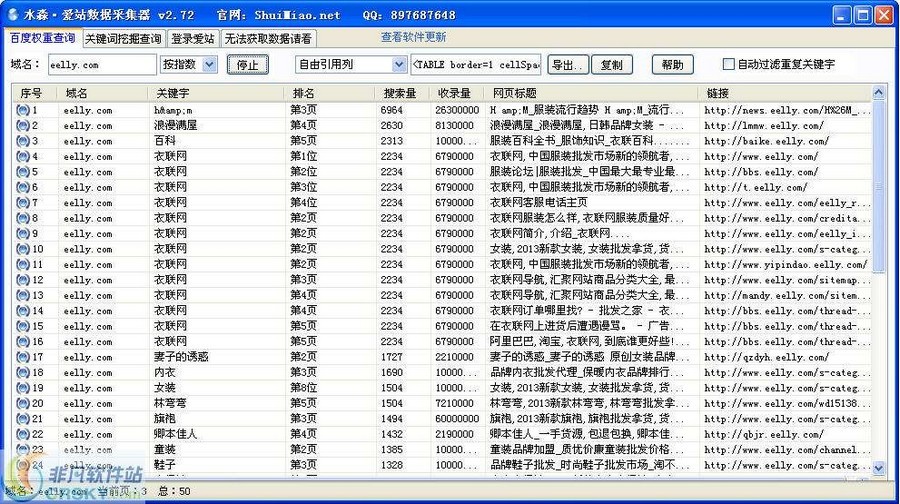Image resolution: width=900 pixels, height=504 pixels.
Task: Open the 查看软件更新 link
Action: (x=413, y=37)
